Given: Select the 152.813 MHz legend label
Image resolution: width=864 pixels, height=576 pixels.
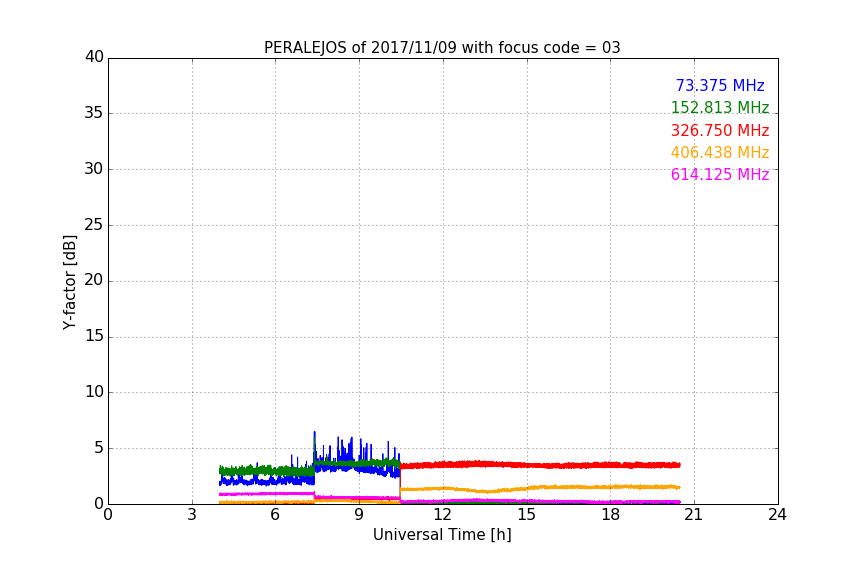Looking at the screenshot, I should pos(720,107).
